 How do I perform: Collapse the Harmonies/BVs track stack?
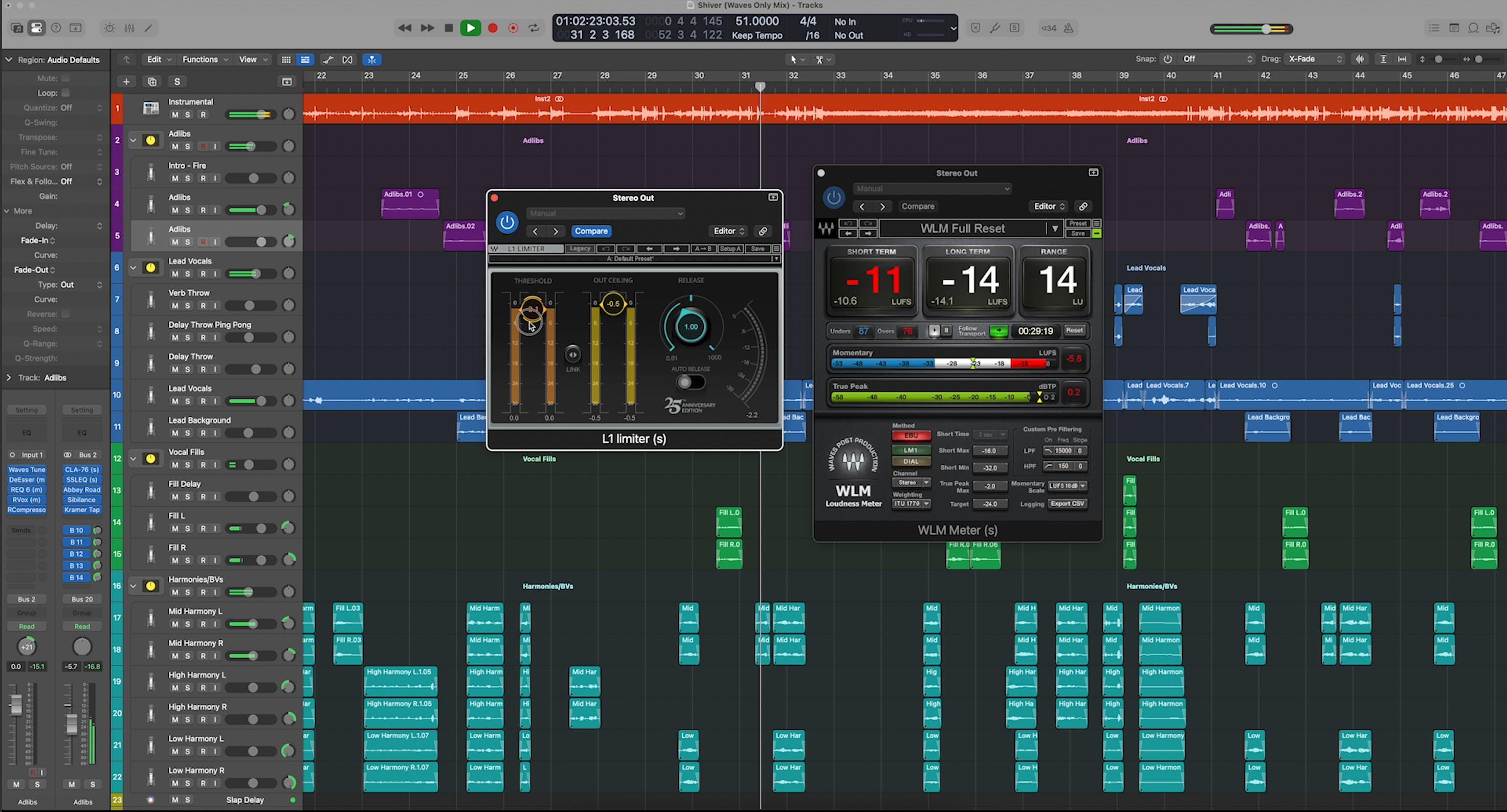(134, 586)
